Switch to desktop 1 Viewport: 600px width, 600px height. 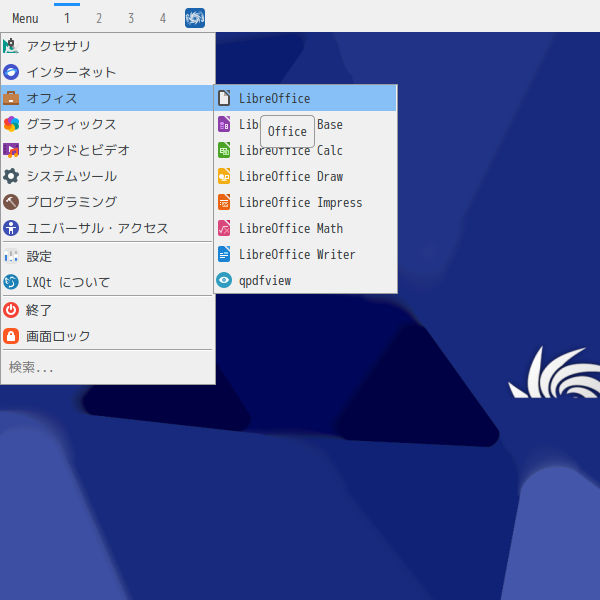tap(67, 18)
